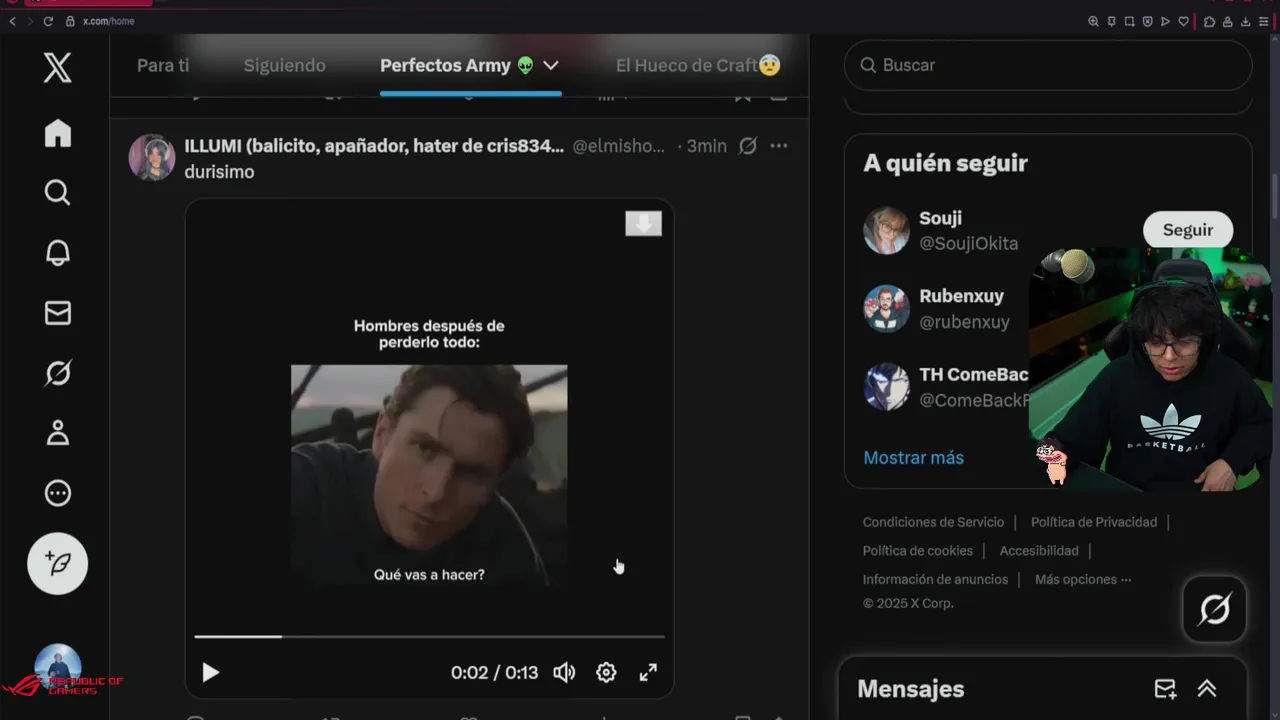Open account menu via profile avatar at bottom left

point(58,666)
